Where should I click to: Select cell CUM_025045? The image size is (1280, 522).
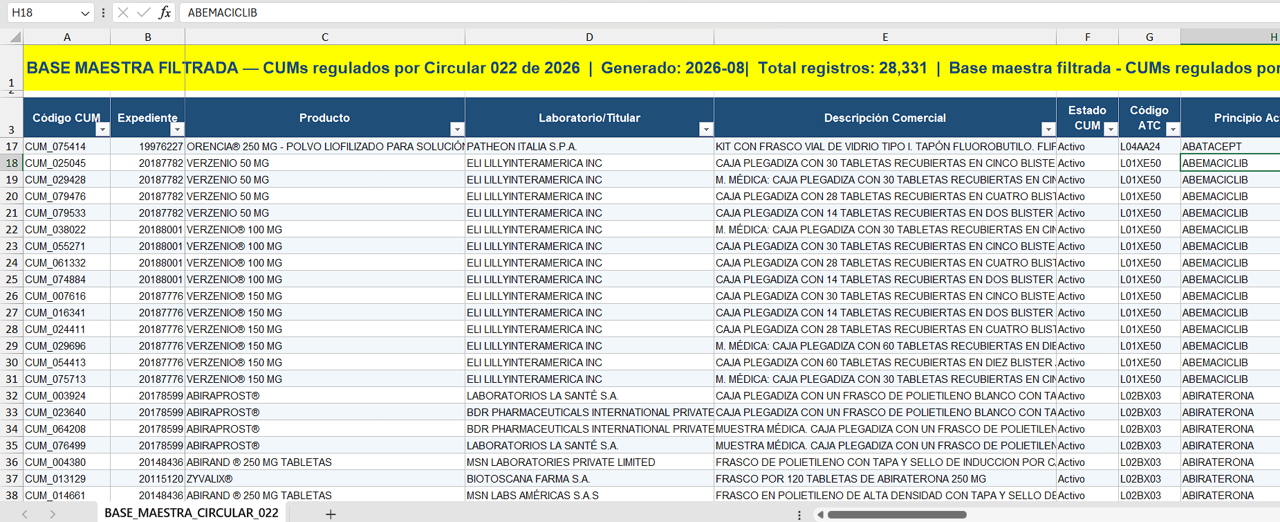[x=67, y=163]
